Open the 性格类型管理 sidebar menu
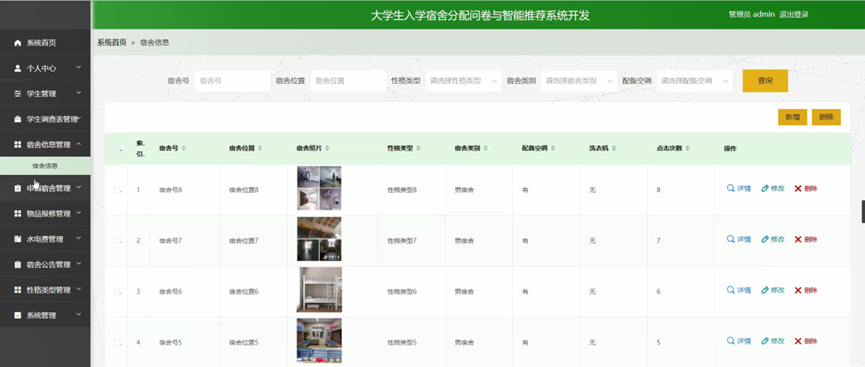 (x=45, y=290)
